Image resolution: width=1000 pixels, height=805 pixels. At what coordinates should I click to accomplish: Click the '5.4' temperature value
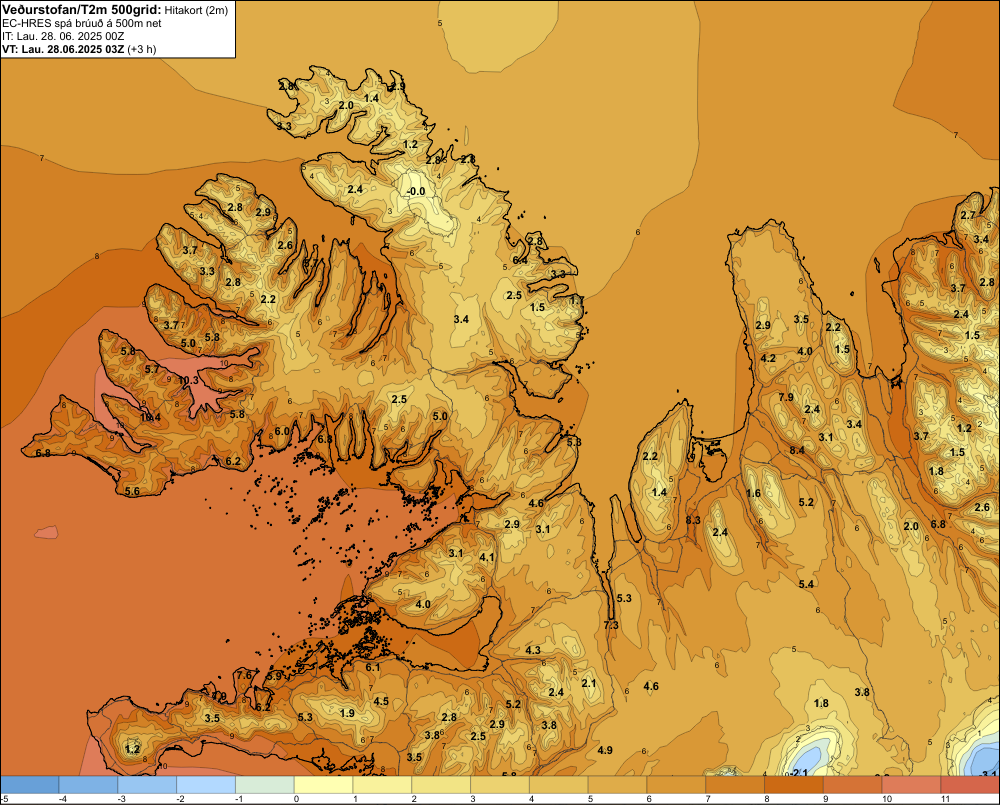[806, 584]
